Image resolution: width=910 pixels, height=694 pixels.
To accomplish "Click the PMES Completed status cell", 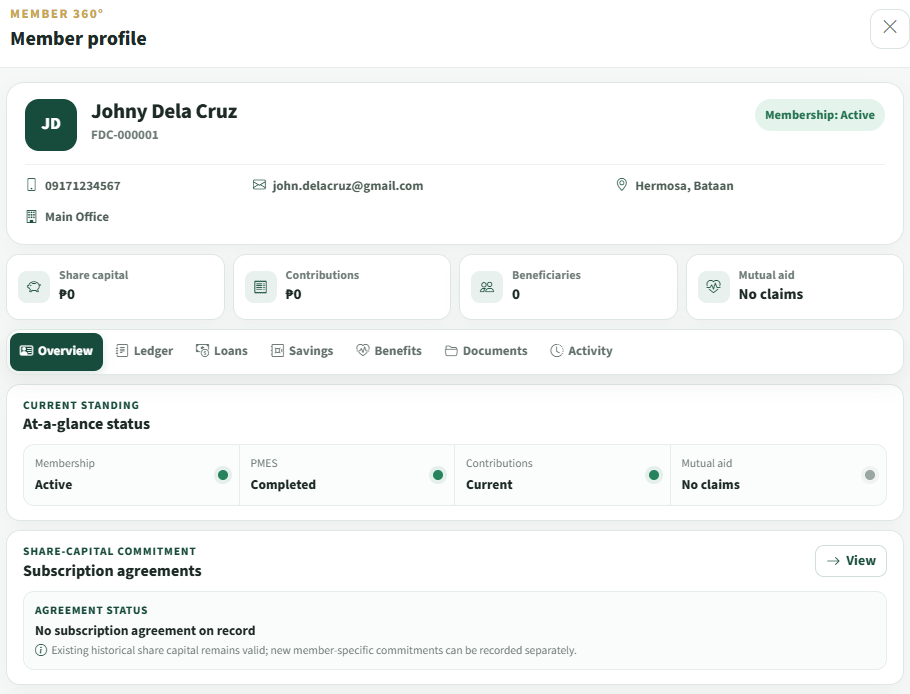I will [346, 475].
